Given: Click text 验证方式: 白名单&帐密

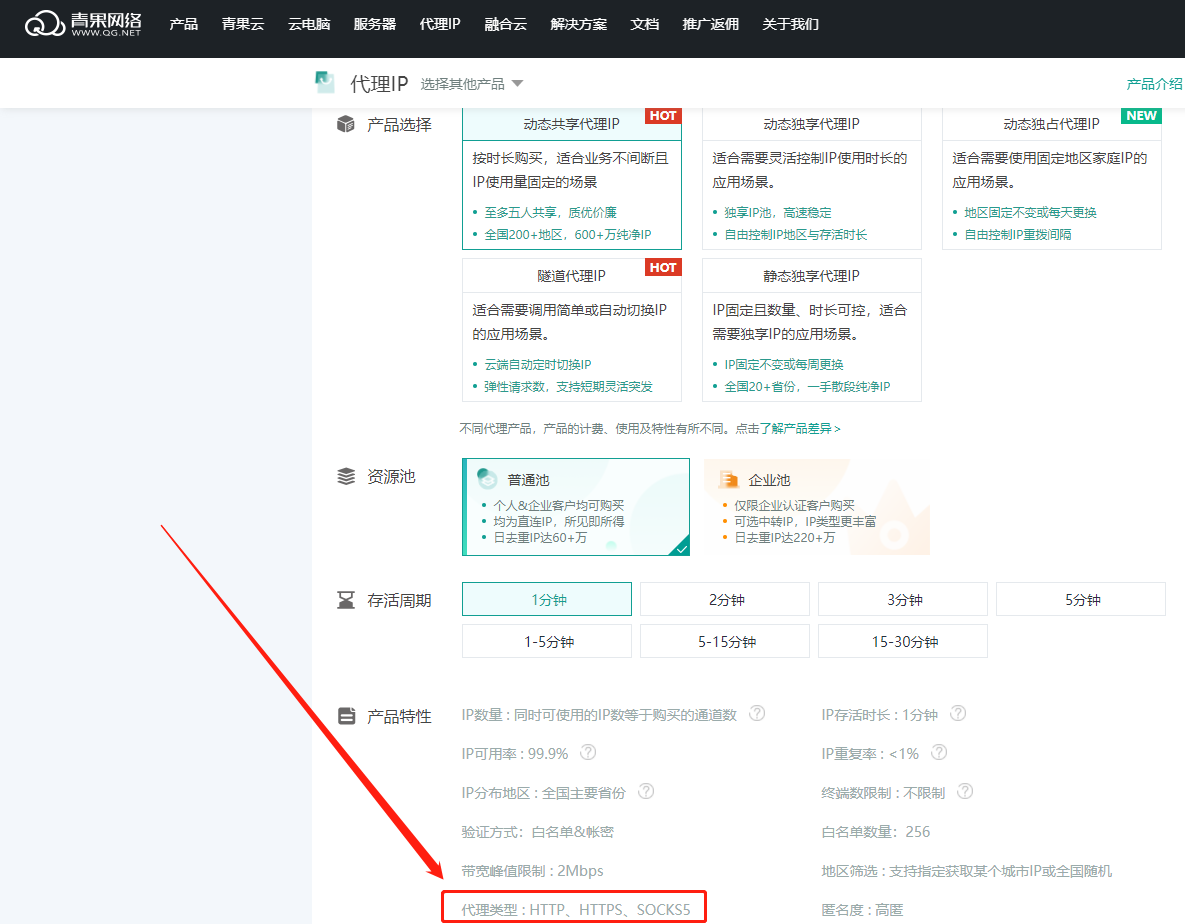Looking at the screenshot, I should click(x=537, y=832).
